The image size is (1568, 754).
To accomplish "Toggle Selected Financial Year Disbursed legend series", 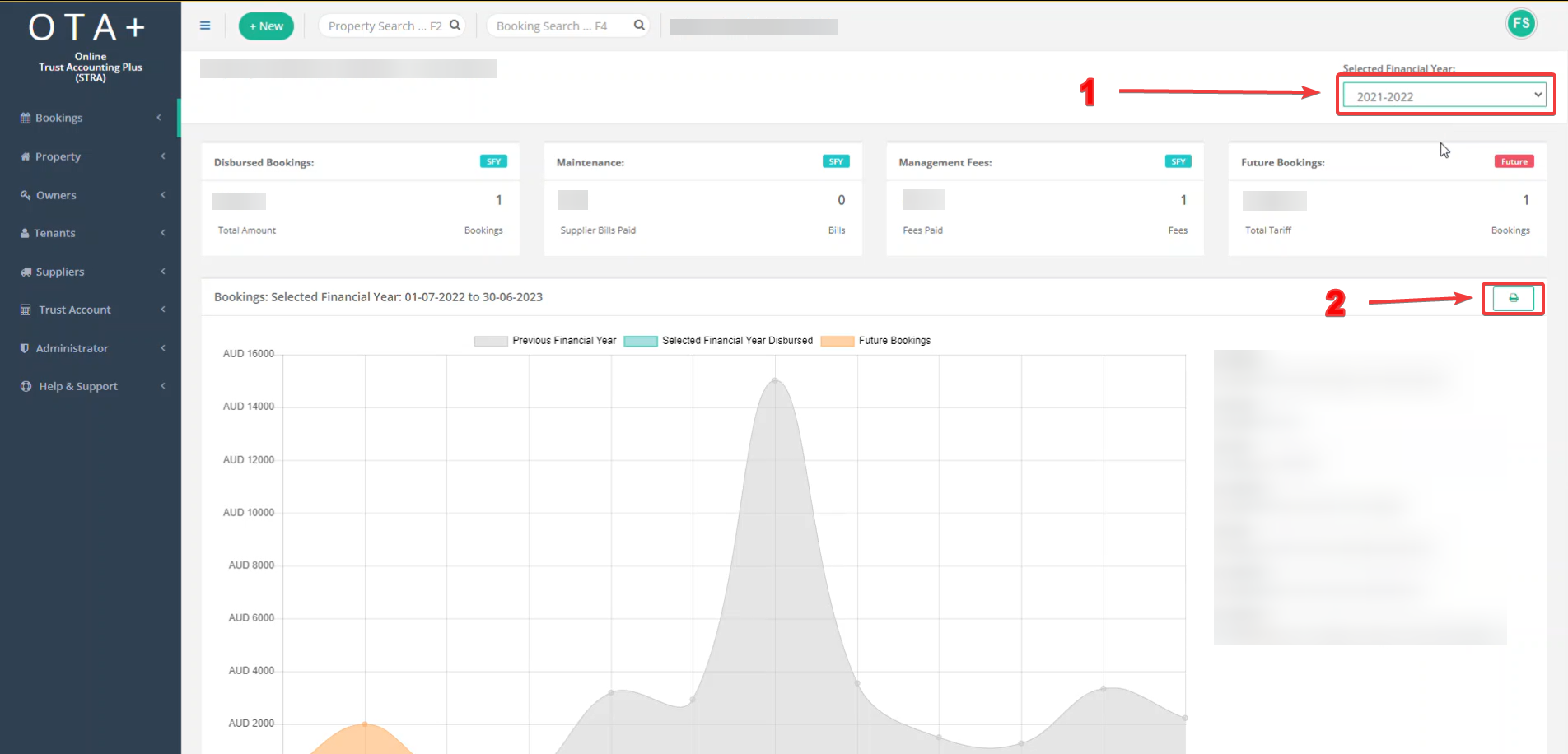I will [x=718, y=341].
